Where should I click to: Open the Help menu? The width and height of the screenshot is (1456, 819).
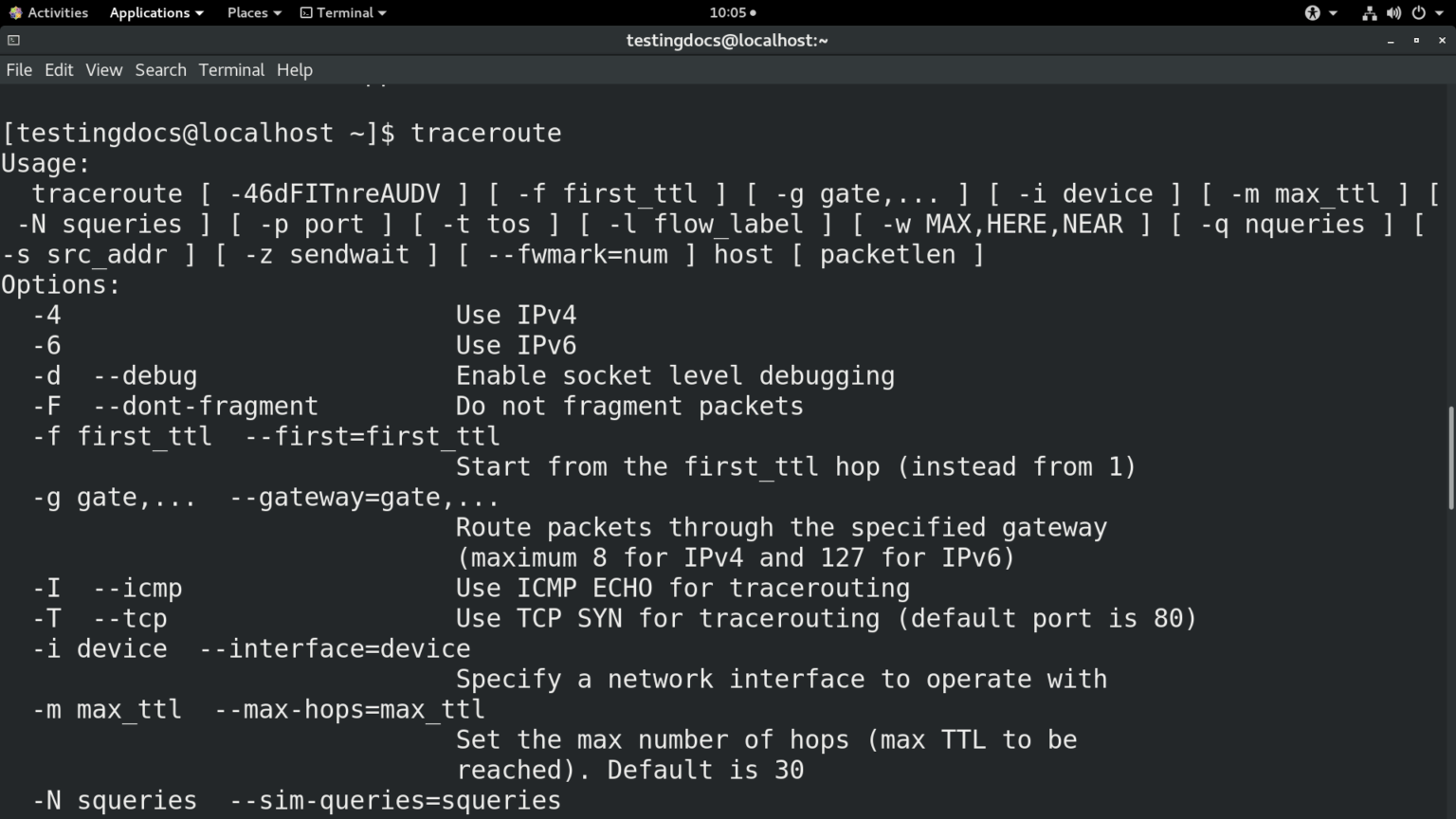pyautogui.click(x=294, y=70)
